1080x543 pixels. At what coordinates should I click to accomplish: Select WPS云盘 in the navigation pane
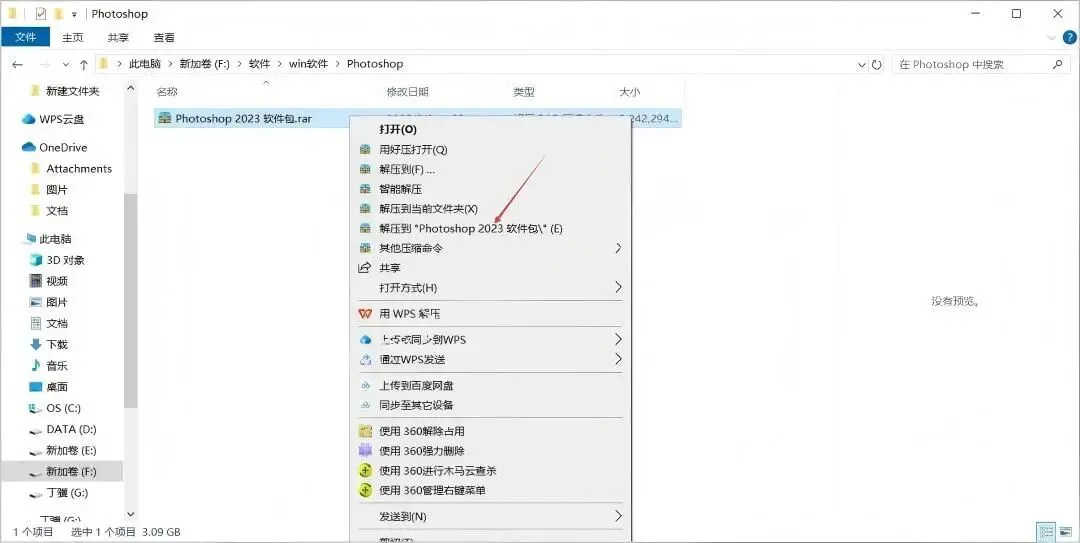pyautogui.click(x=62, y=119)
